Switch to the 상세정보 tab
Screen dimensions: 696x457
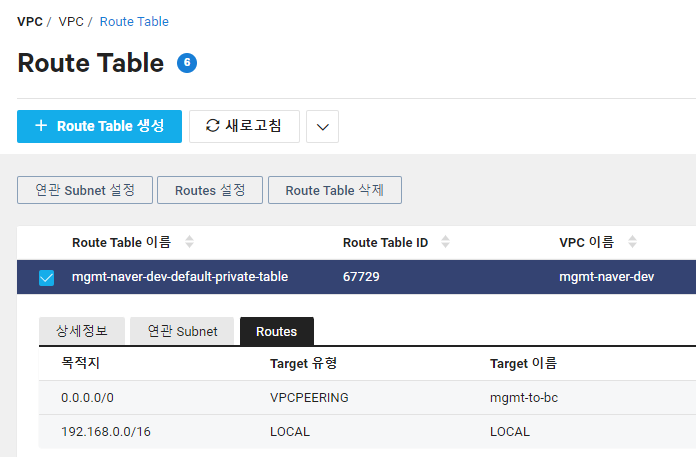click(81, 331)
